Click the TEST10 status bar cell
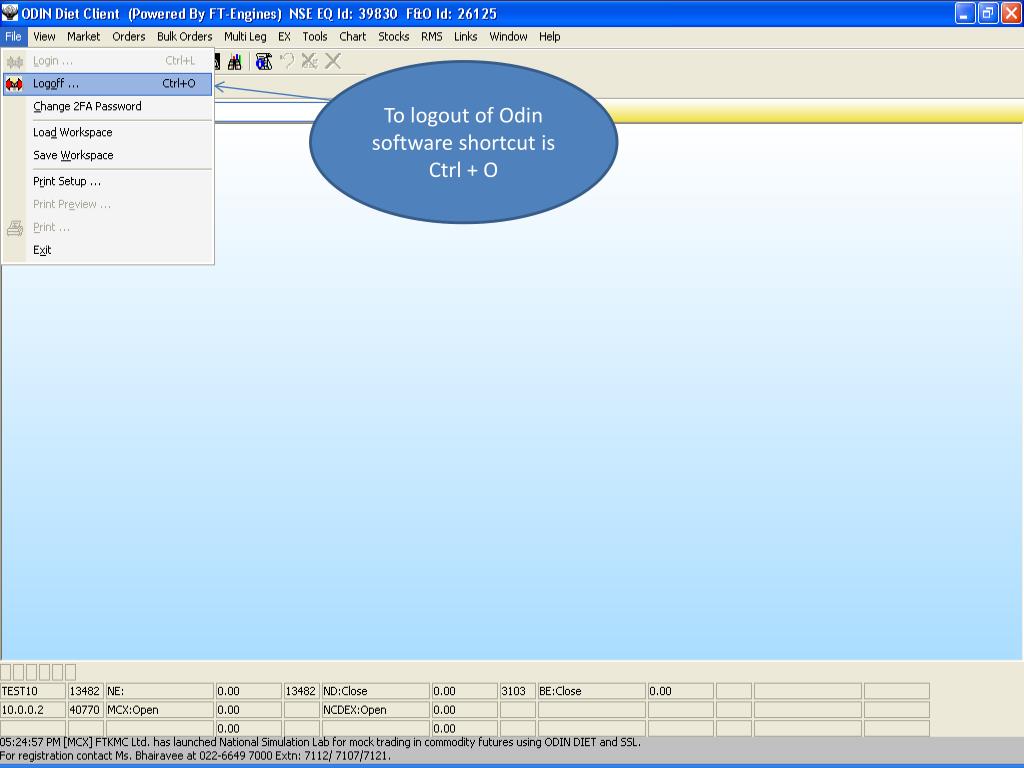 [33, 691]
